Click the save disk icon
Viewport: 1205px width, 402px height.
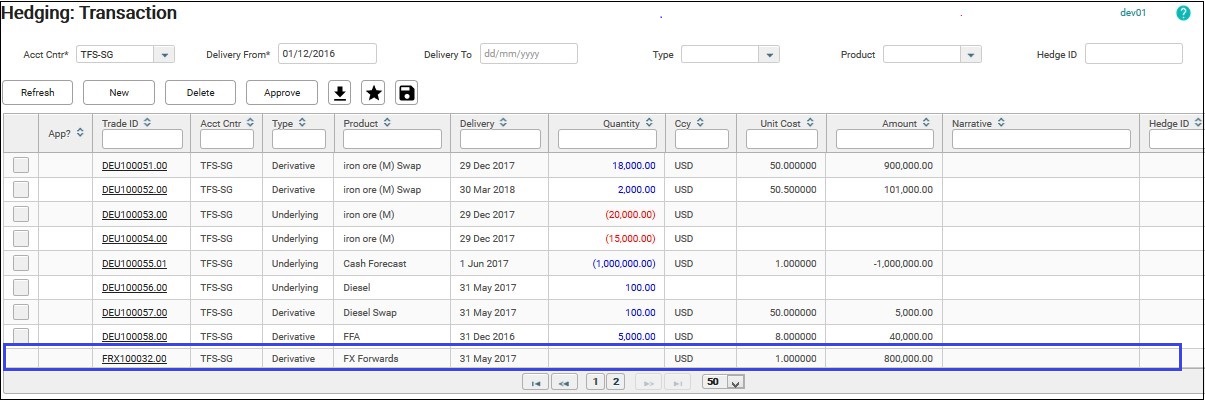(x=406, y=93)
